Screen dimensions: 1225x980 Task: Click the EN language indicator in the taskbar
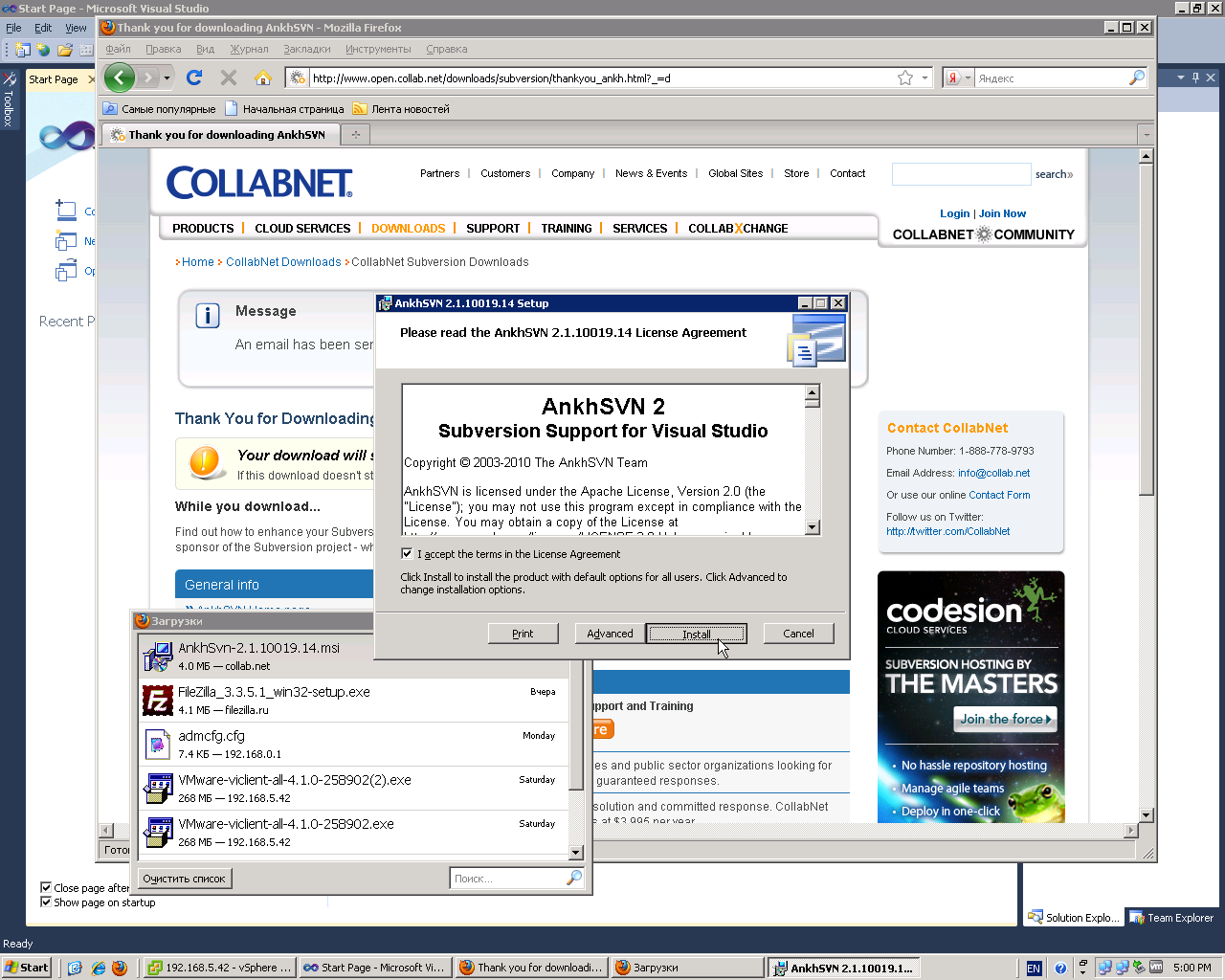pyautogui.click(x=1034, y=968)
